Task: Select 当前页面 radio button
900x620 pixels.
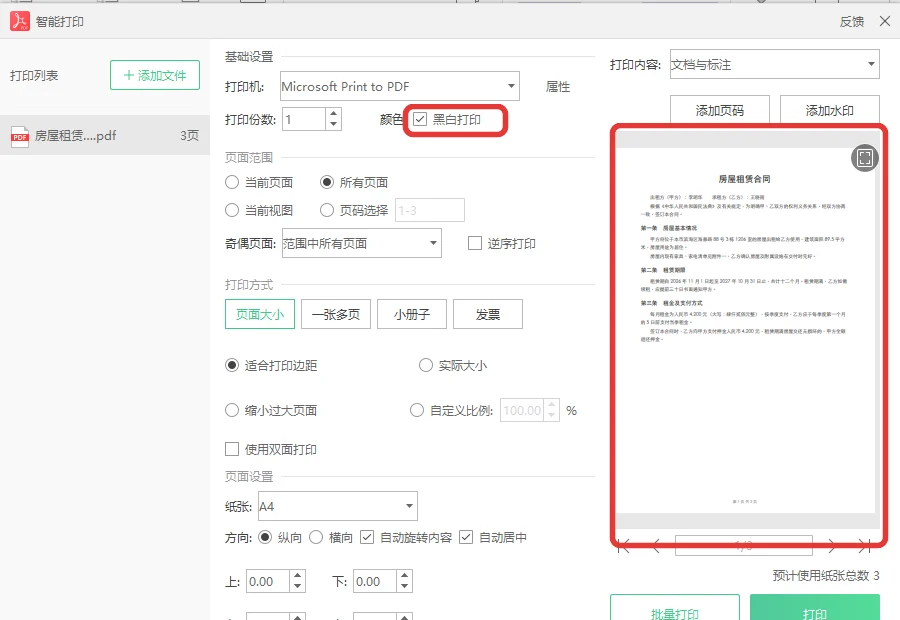Action: pos(232,183)
